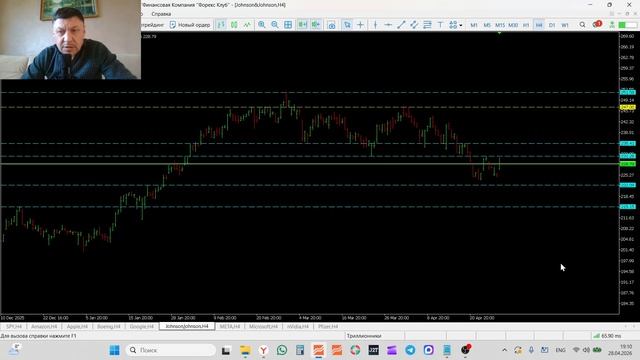Switch to the META,H4 chart tab
Screen dimensions: 640x360
[230, 327]
